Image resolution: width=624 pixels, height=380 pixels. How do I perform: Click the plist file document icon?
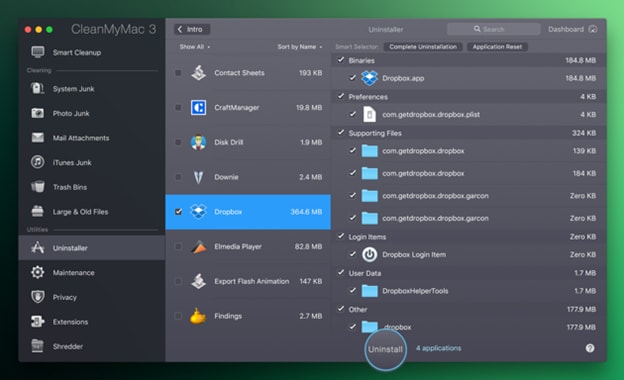tap(369, 114)
